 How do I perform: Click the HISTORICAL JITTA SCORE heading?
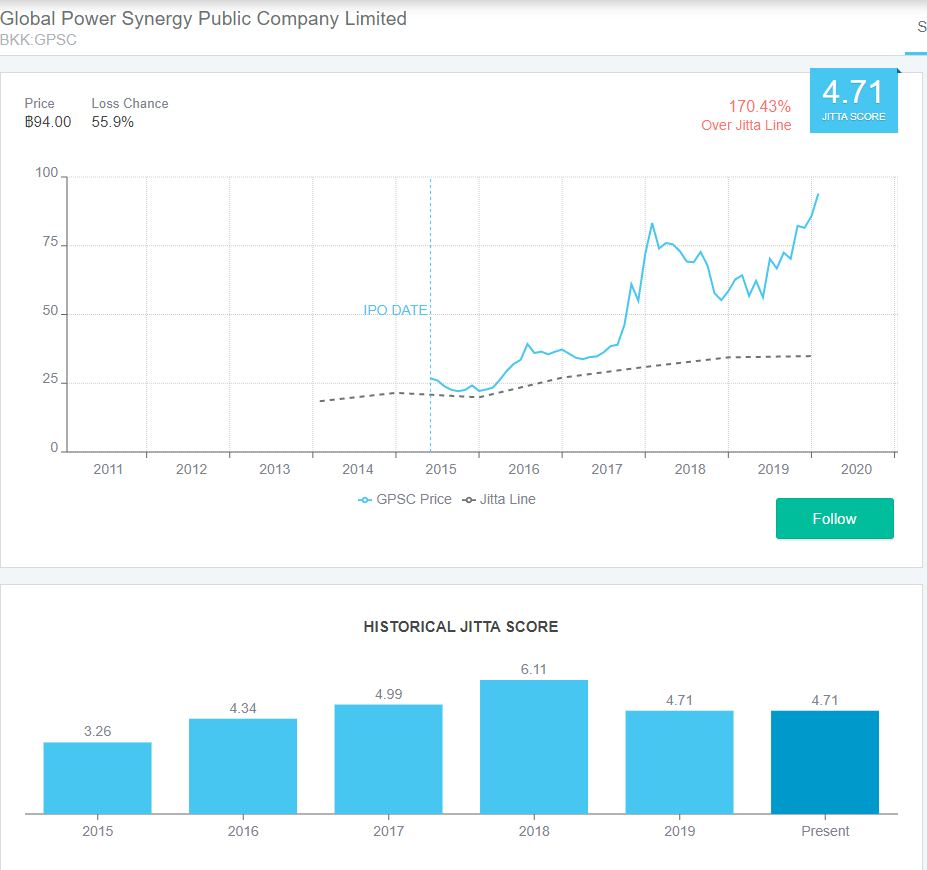pyautogui.click(x=461, y=626)
